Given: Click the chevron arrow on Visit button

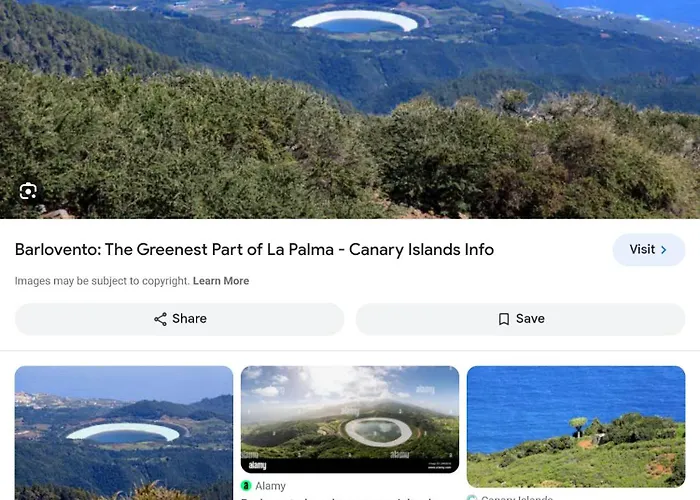Looking at the screenshot, I should pyautogui.click(x=664, y=250).
